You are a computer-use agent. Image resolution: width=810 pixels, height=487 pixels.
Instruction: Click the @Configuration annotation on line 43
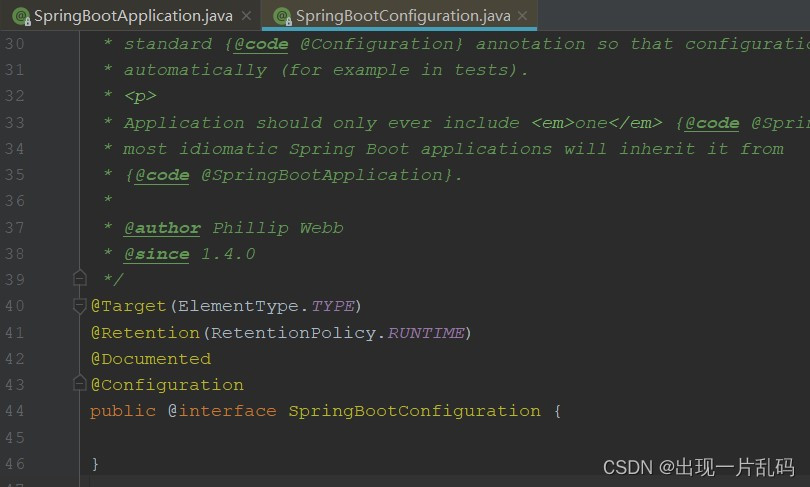coord(167,385)
